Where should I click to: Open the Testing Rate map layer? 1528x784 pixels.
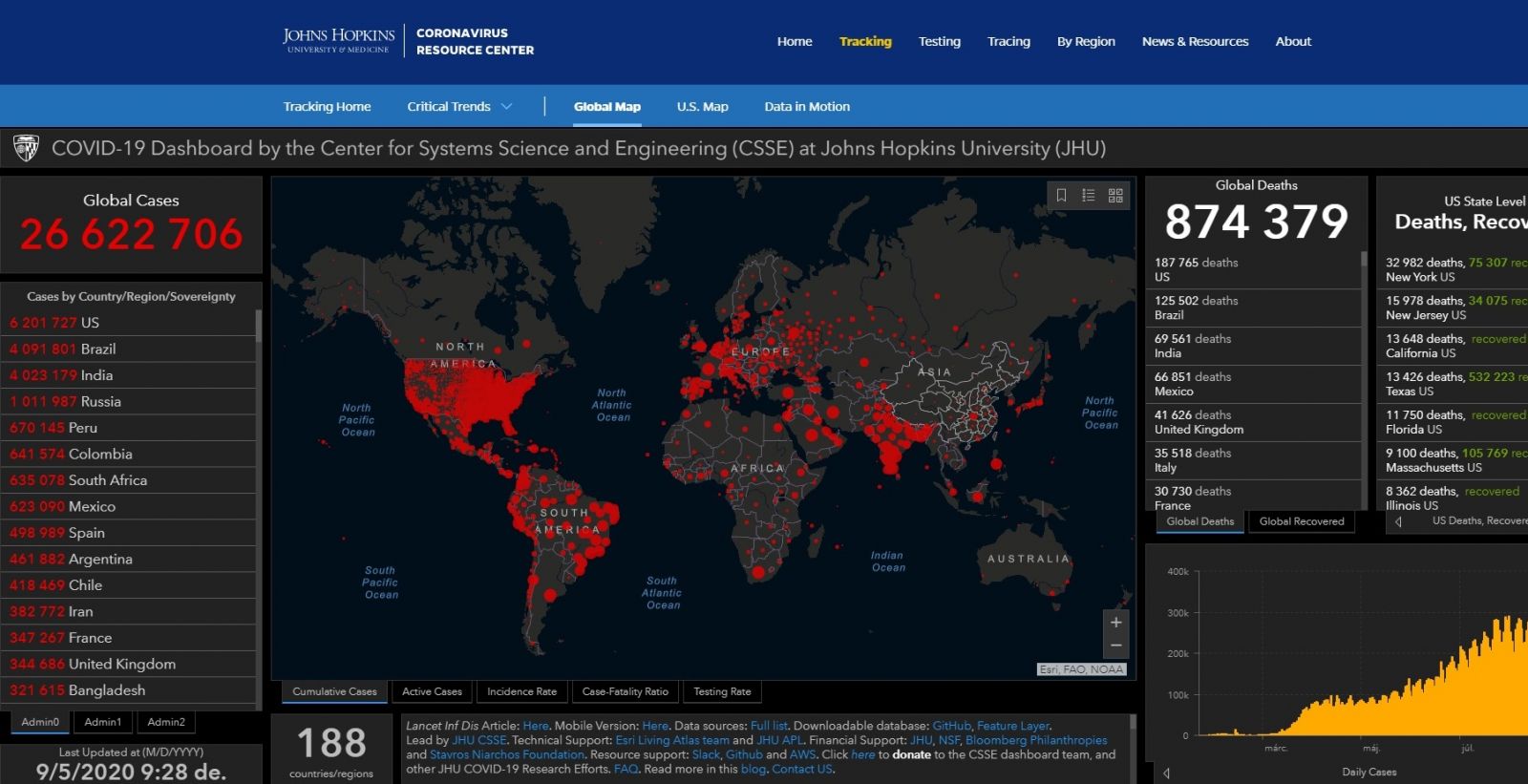722,691
